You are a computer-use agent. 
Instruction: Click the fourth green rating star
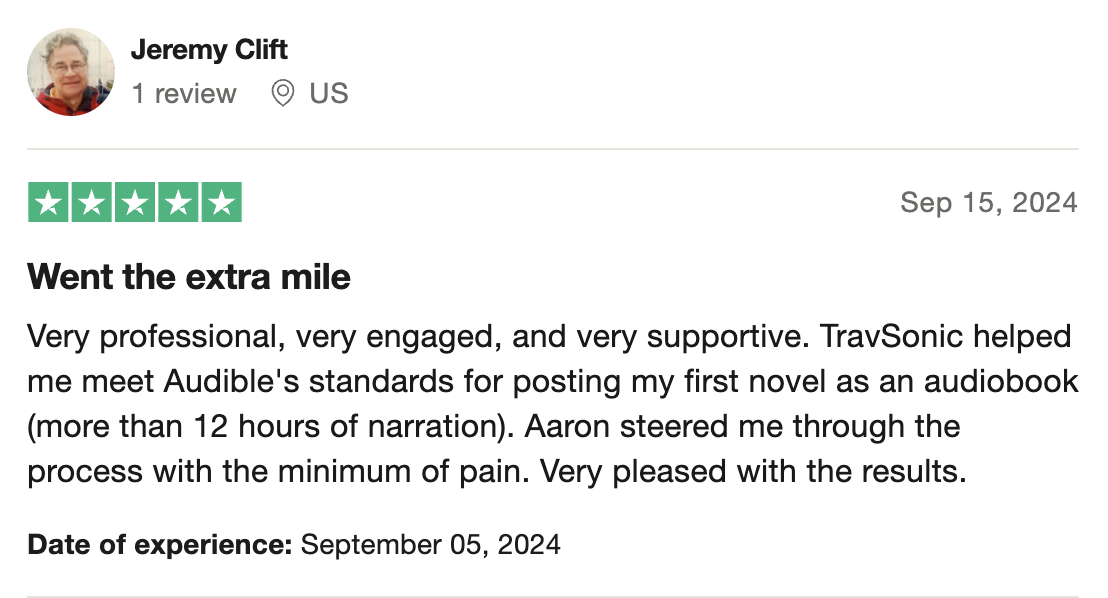pos(178,203)
